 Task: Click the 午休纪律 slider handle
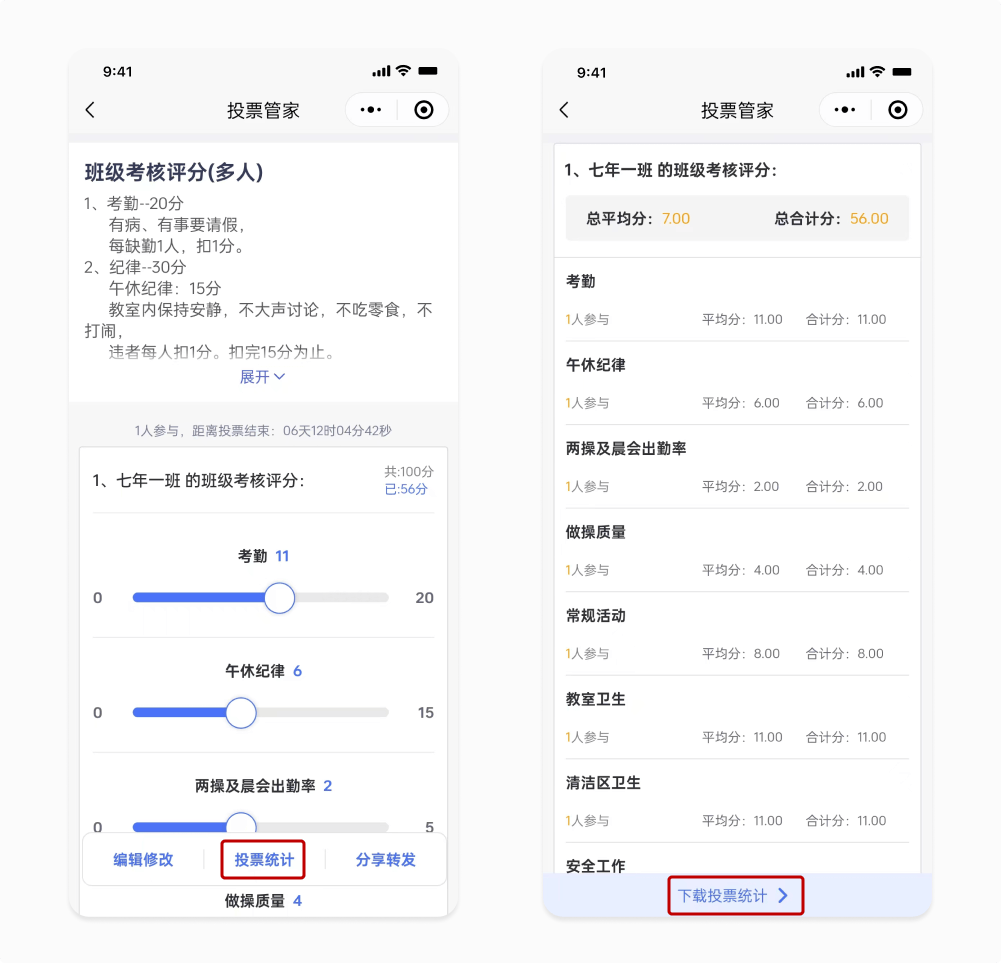tap(241, 713)
